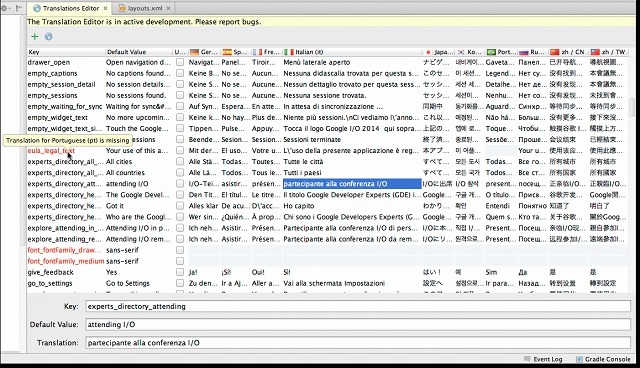Select the highlighted 'partecipante alla conferenza I/O' cell
640x368 pixels.
click(x=352, y=184)
